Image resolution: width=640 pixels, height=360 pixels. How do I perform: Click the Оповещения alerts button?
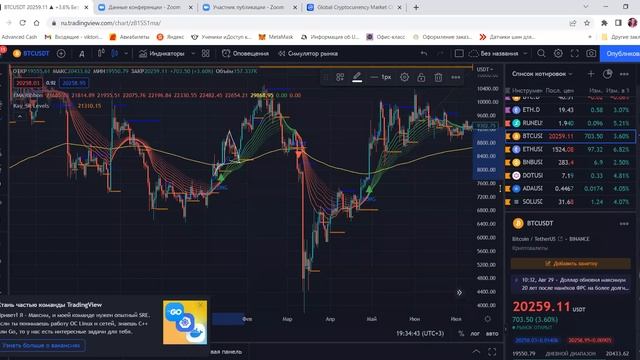pos(245,53)
